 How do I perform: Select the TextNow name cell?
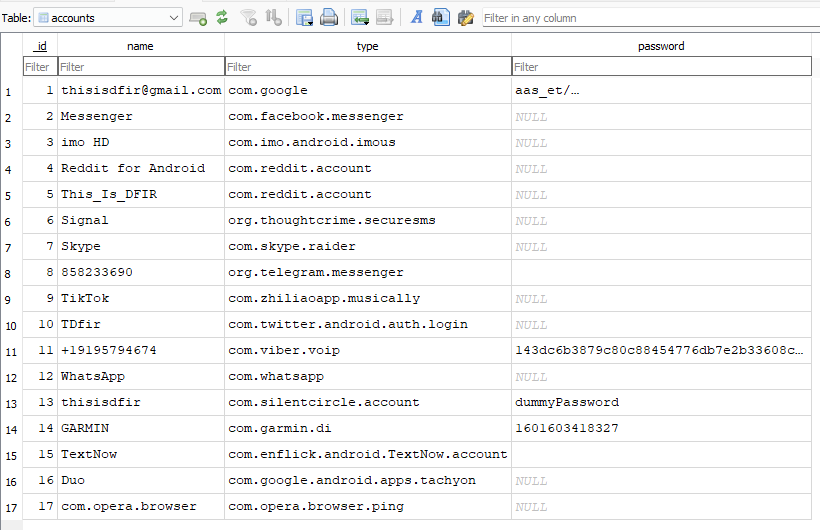[x=141, y=455]
